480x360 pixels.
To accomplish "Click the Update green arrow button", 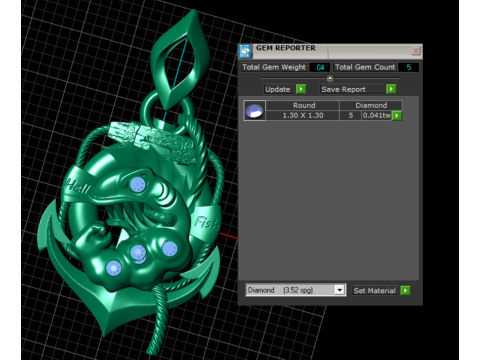I will pyautogui.click(x=301, y=89).
